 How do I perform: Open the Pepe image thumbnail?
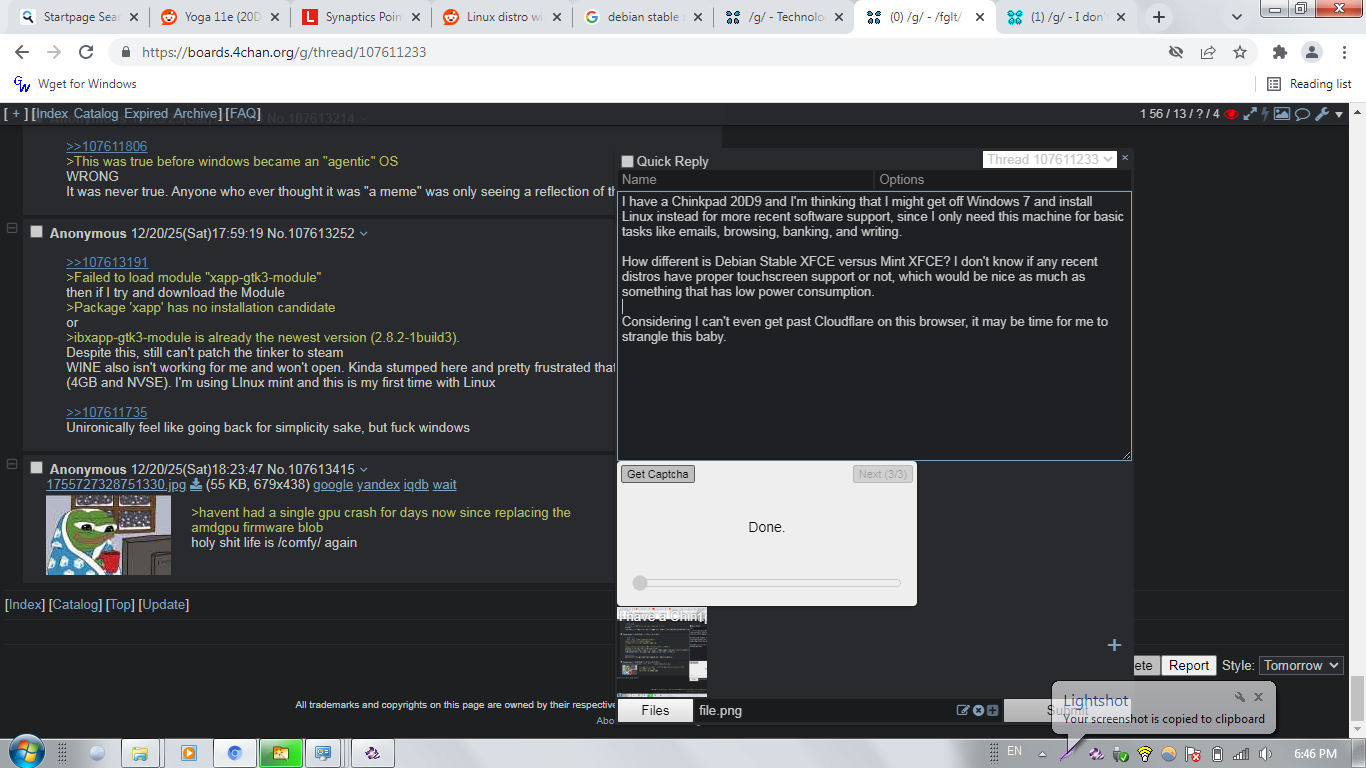coord(109,535)
